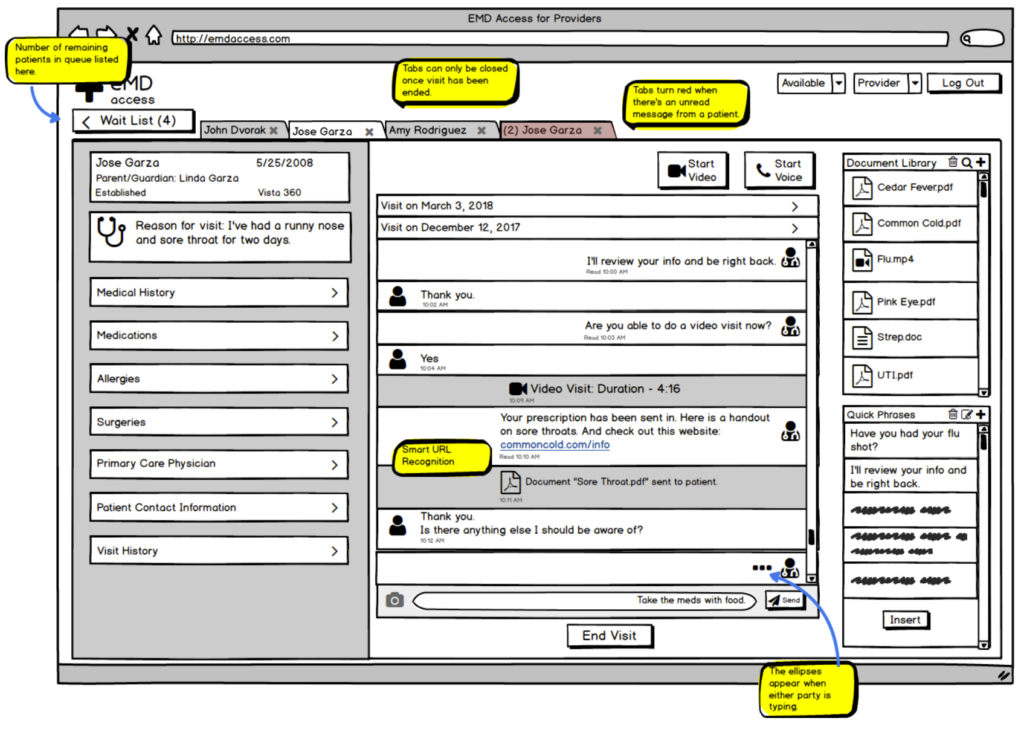Click the up arrow of the chat scrollbar
This screenshot has width=1024, height=747.
pyautogui.click(x=811, y=244)
